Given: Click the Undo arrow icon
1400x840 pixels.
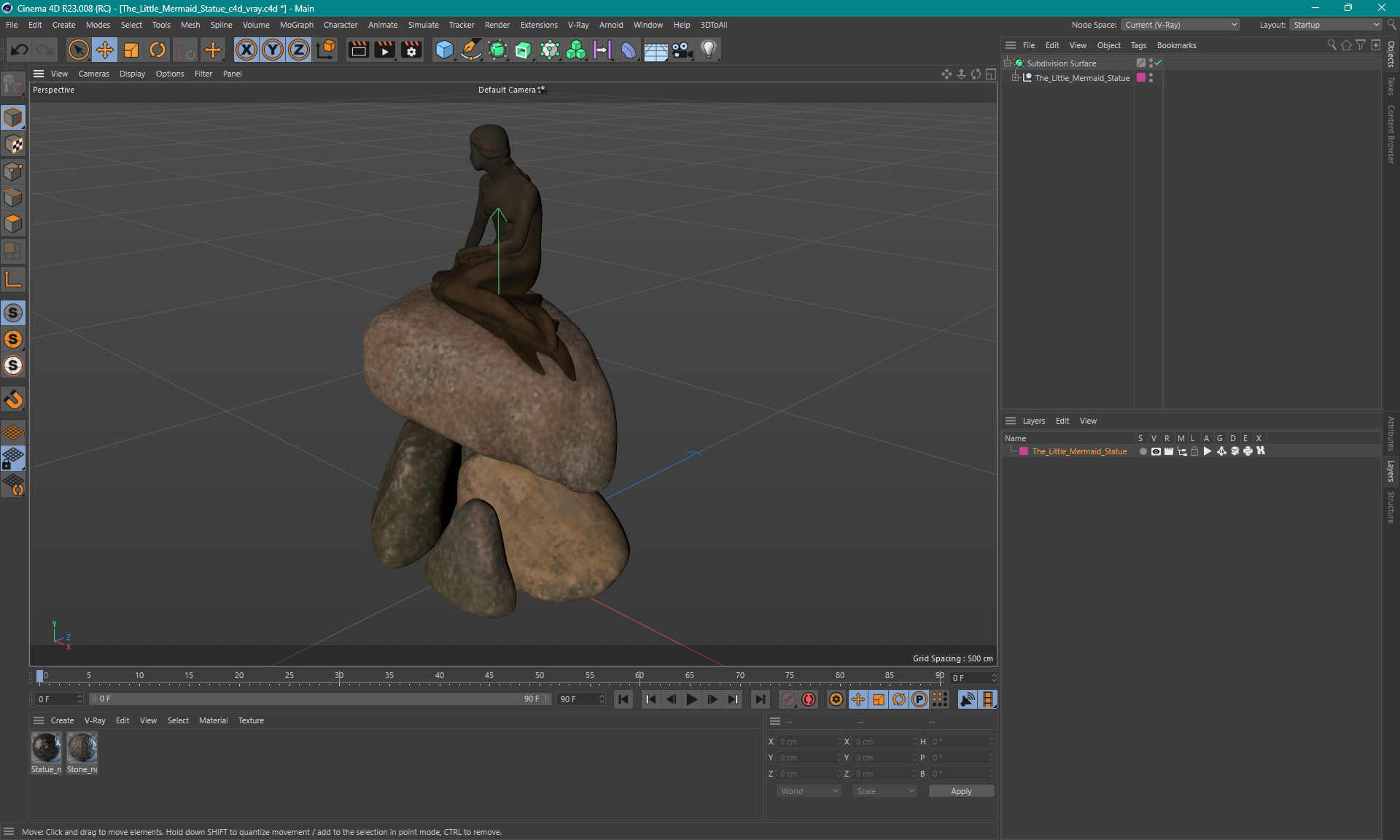Looking at the screenshot, I should pyautogui.click(x=20, y=50).
